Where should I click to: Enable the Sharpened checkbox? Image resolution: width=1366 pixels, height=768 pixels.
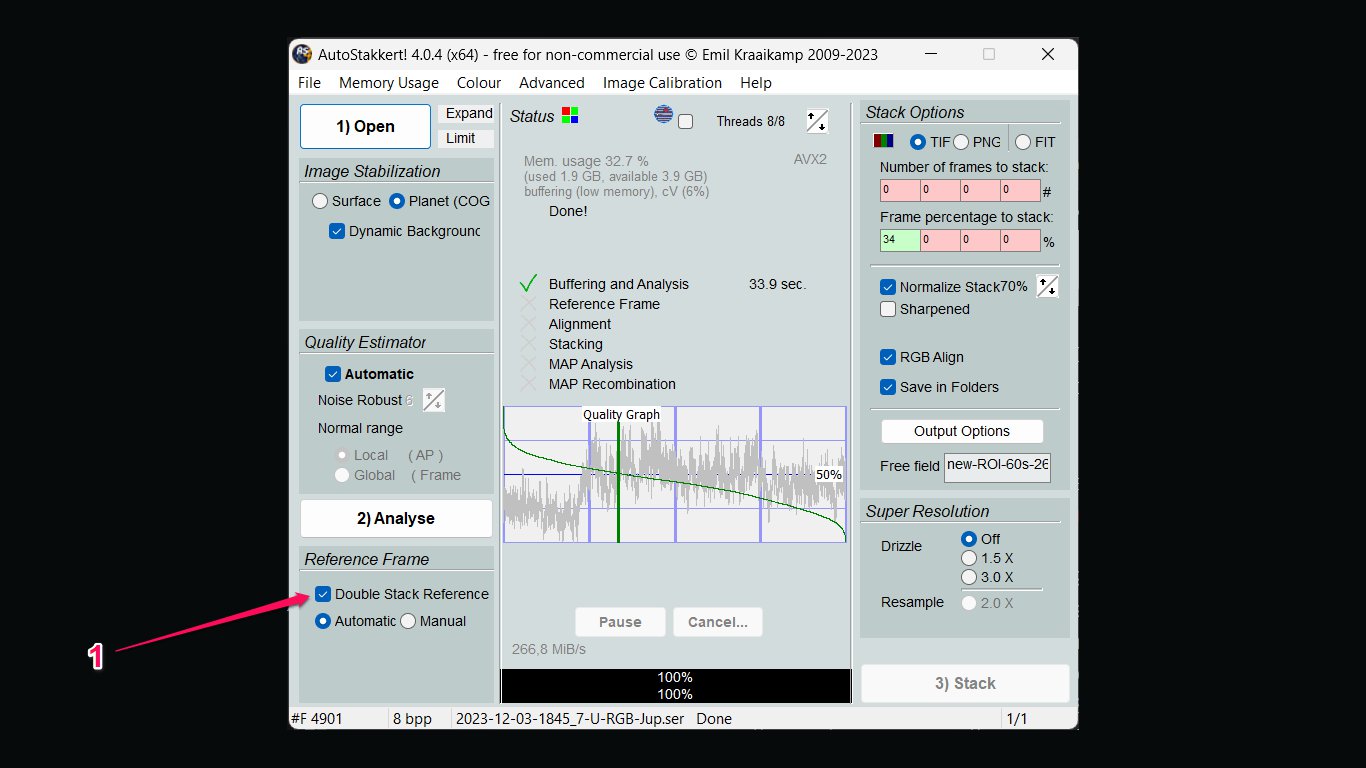[x=888, y=309]
